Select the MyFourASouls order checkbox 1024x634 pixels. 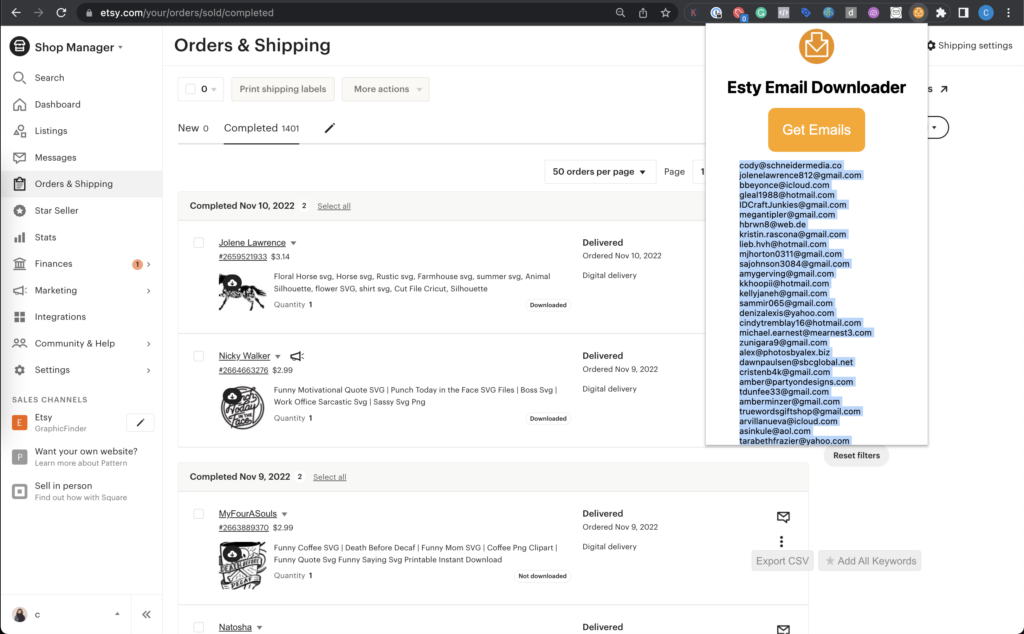click(x=198, y=513)
